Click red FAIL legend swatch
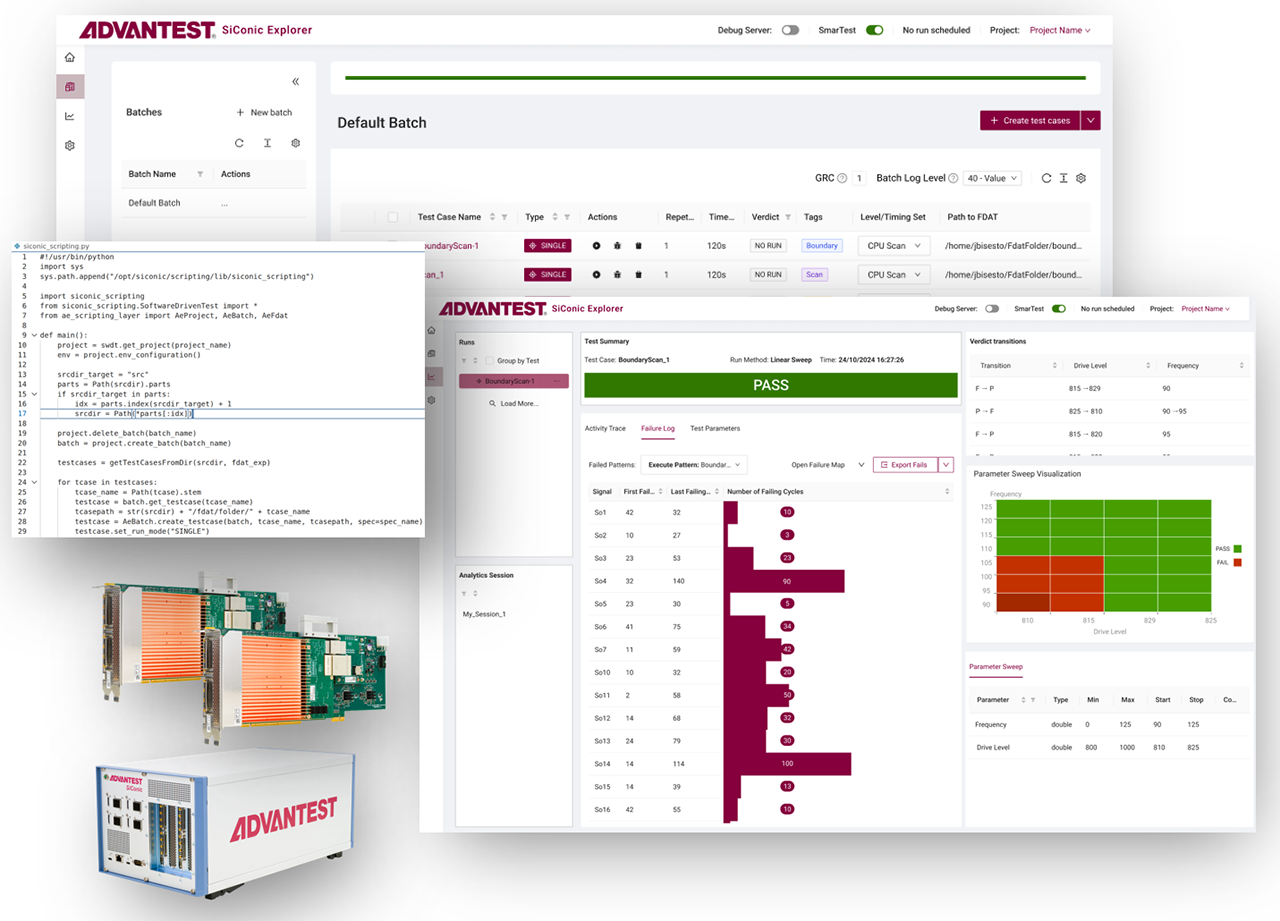Screen dimensions: 1280x921 pos(1238,563)
